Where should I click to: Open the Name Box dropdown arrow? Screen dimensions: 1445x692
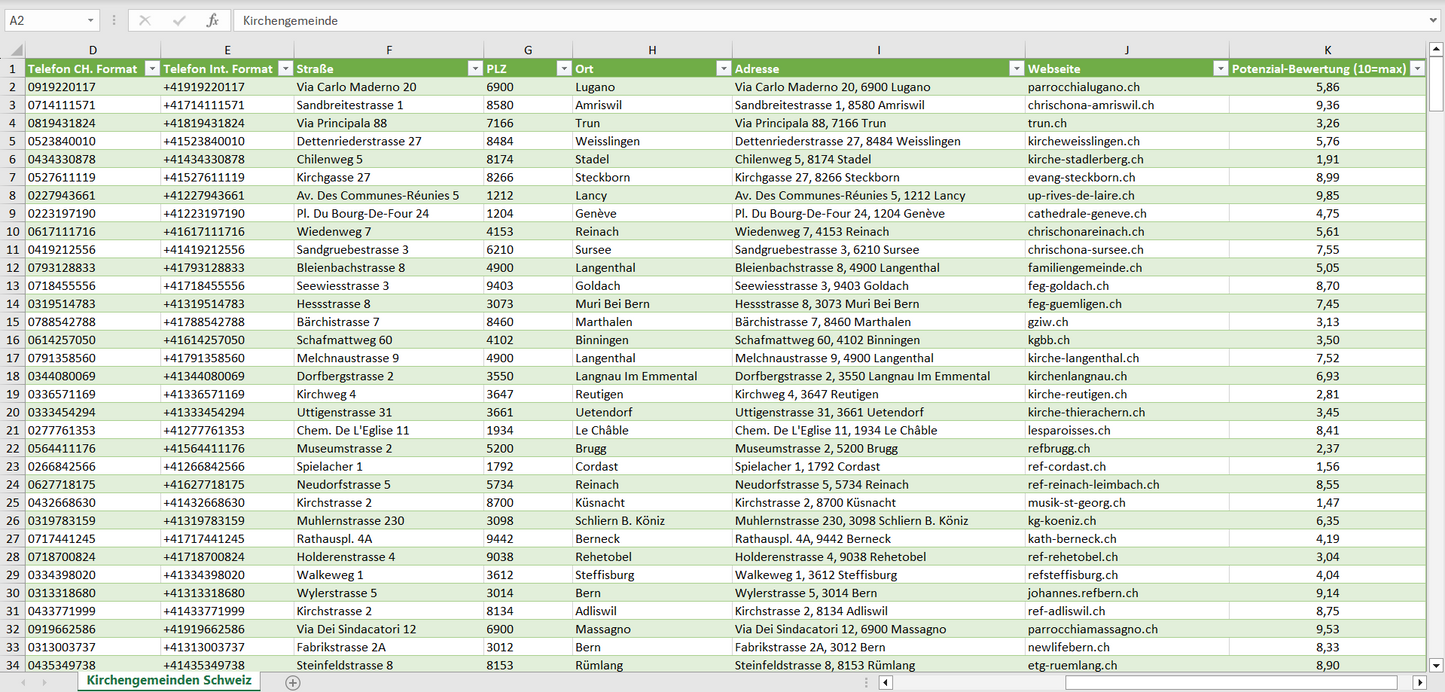91,21
